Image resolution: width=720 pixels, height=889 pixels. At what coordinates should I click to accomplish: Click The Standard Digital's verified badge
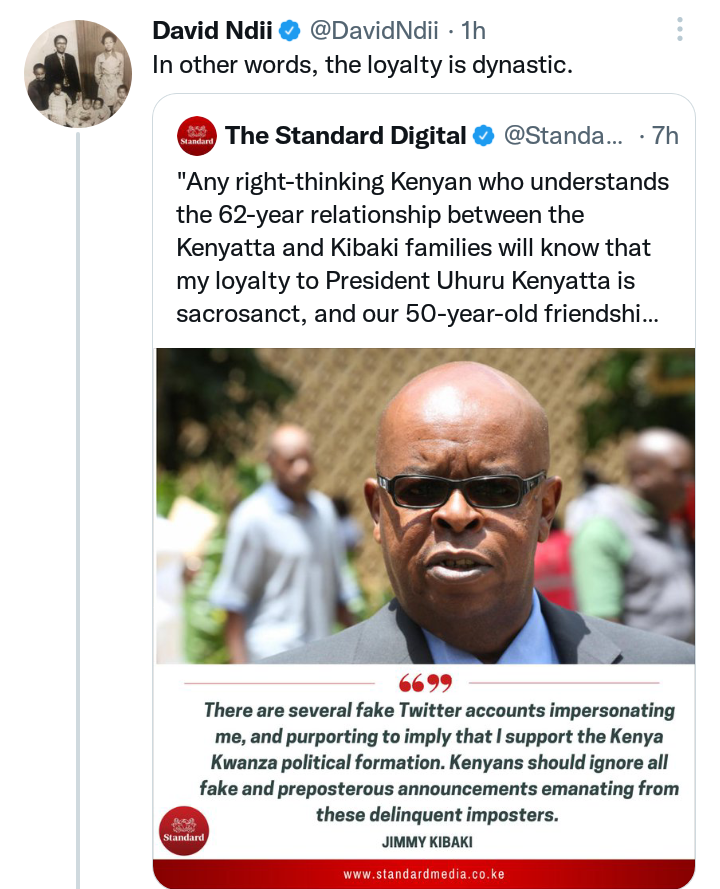tap(484, 136)
